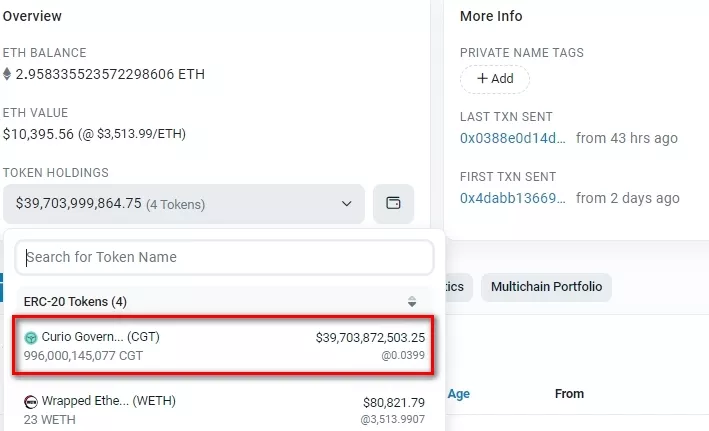Sort the ERC-20 Tokens list
The image size is (709, 431).
click(411, 302)
